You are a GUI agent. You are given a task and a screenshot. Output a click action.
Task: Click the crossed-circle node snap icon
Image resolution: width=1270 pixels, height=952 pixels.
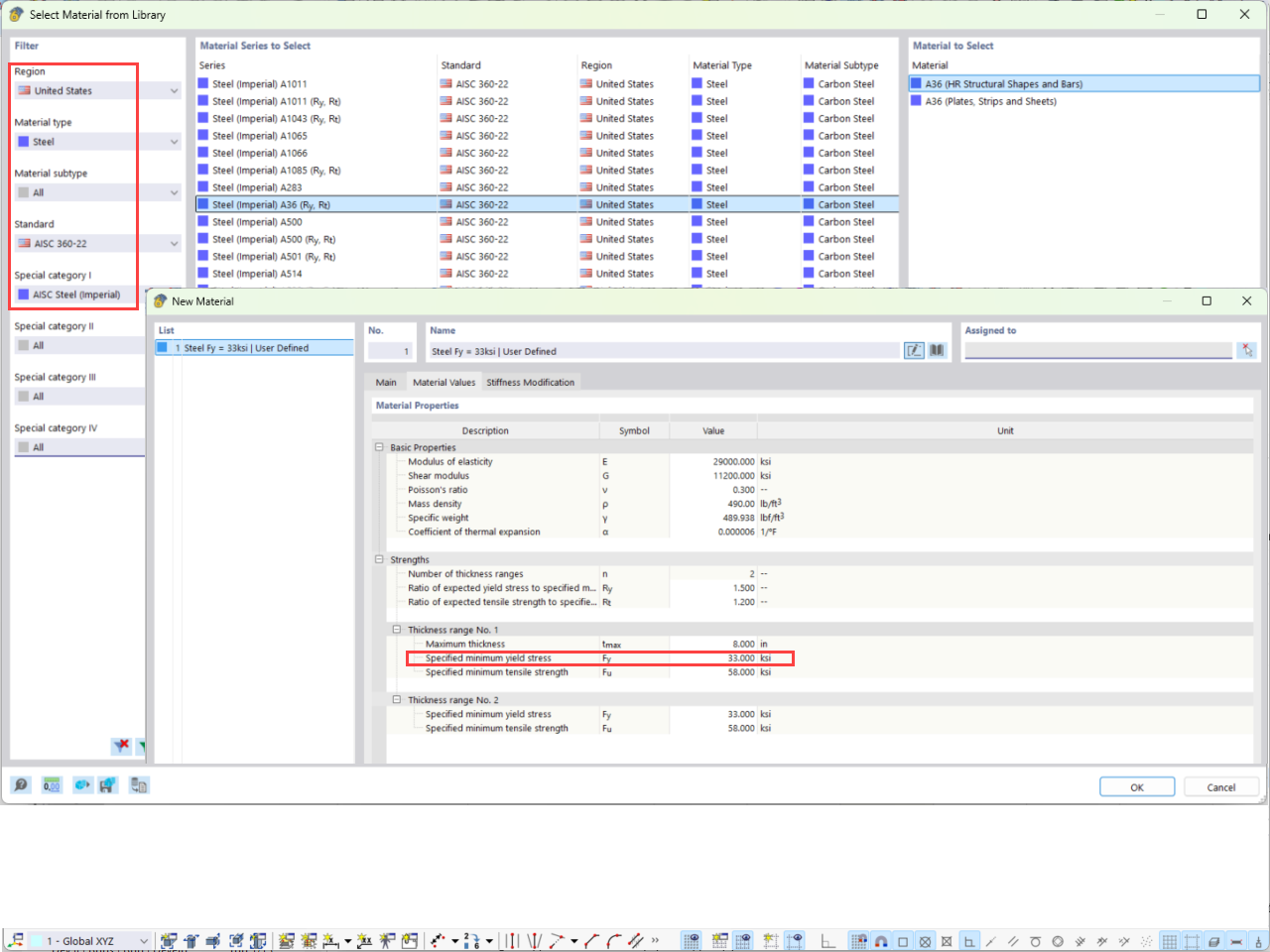(x=925, y=941)
